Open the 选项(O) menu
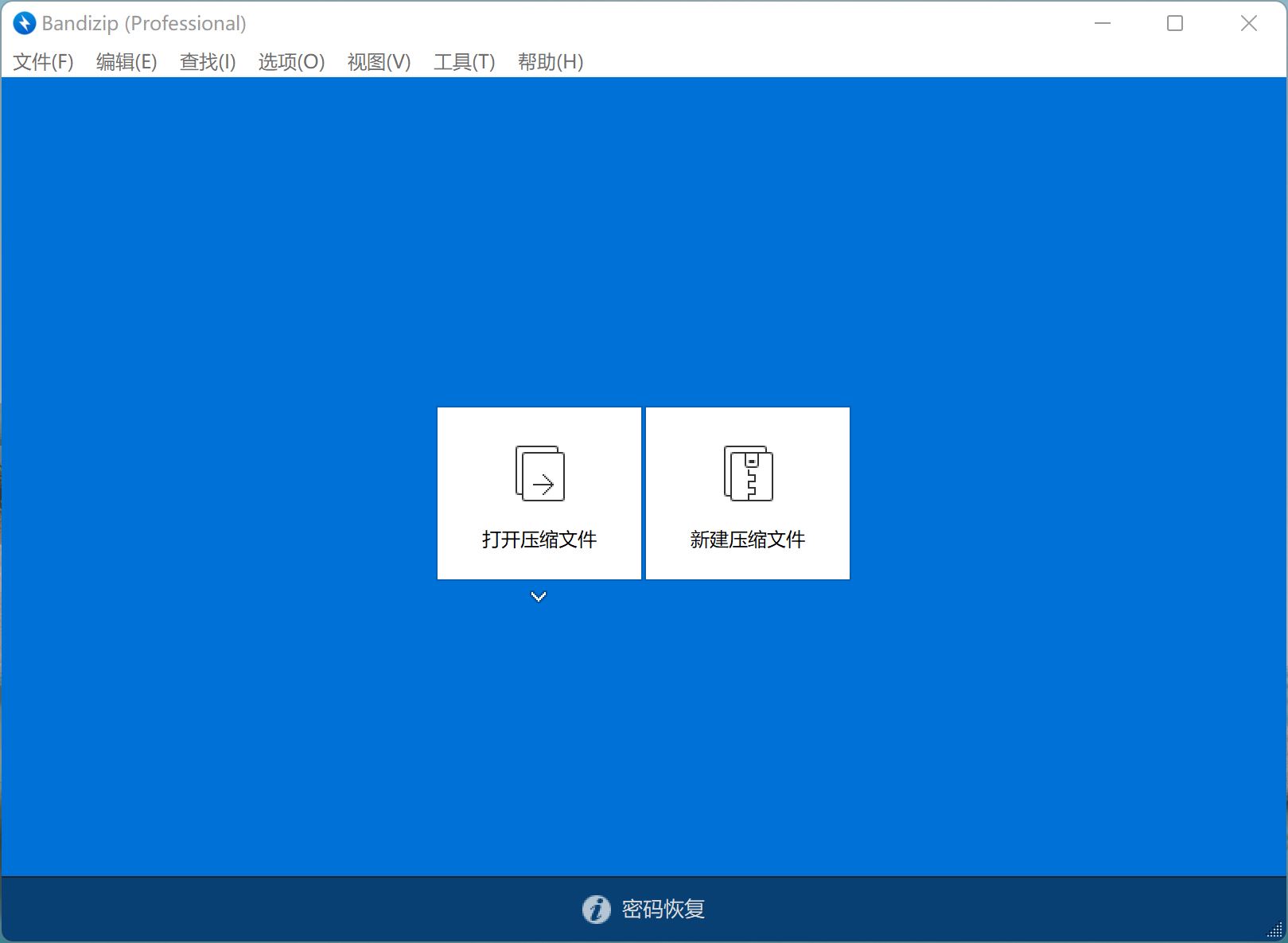This screenshot has height=943, width=1288. (x=290, y=61)
